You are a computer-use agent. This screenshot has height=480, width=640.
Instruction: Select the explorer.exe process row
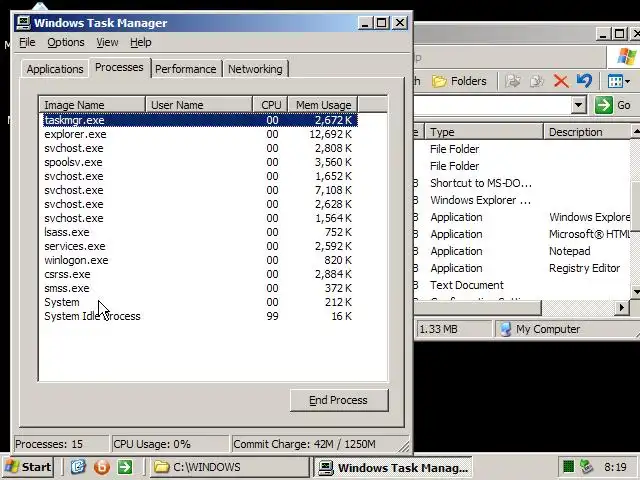click(x=200, y=134)
